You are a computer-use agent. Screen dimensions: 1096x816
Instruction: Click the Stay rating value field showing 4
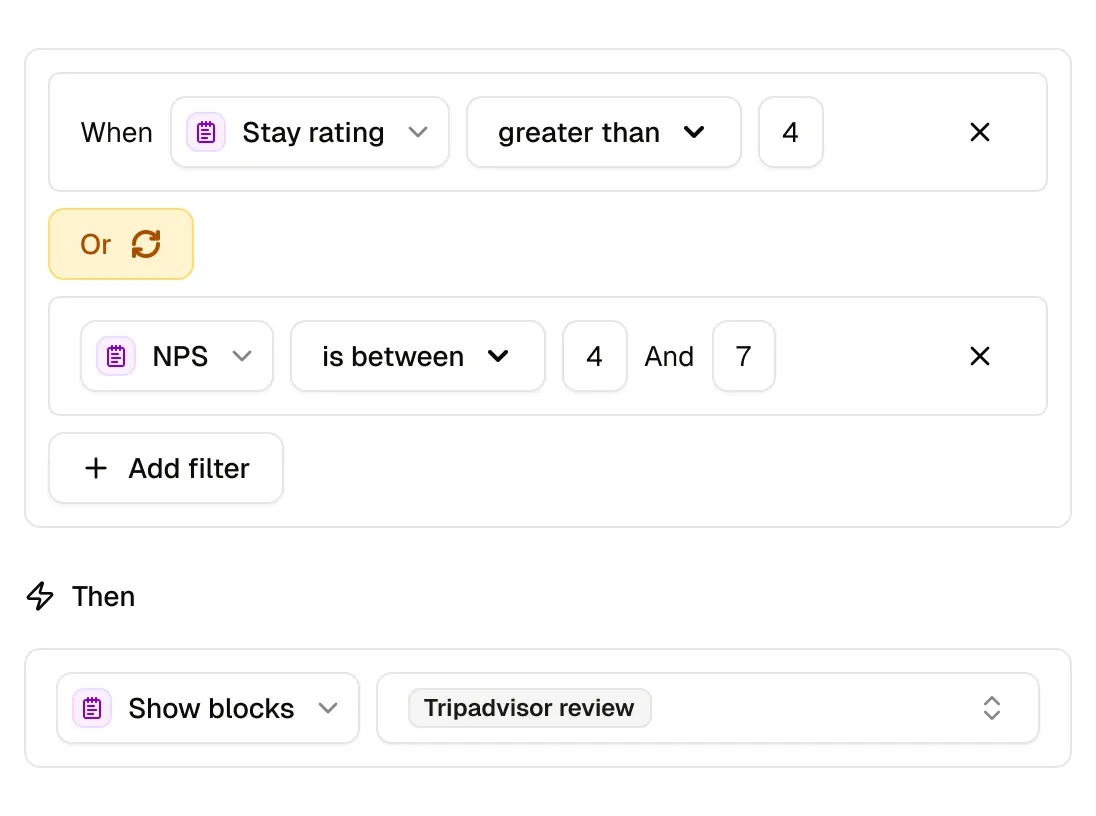791,132
